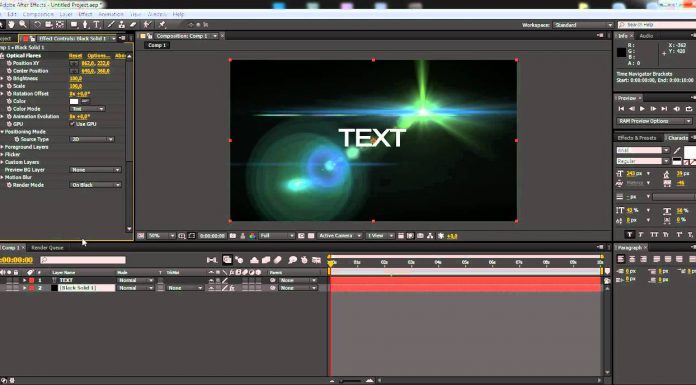This screenshot has width=696, height=385.
Task: Open the Workspace Standard dropdown
Action: pos(583,25)
